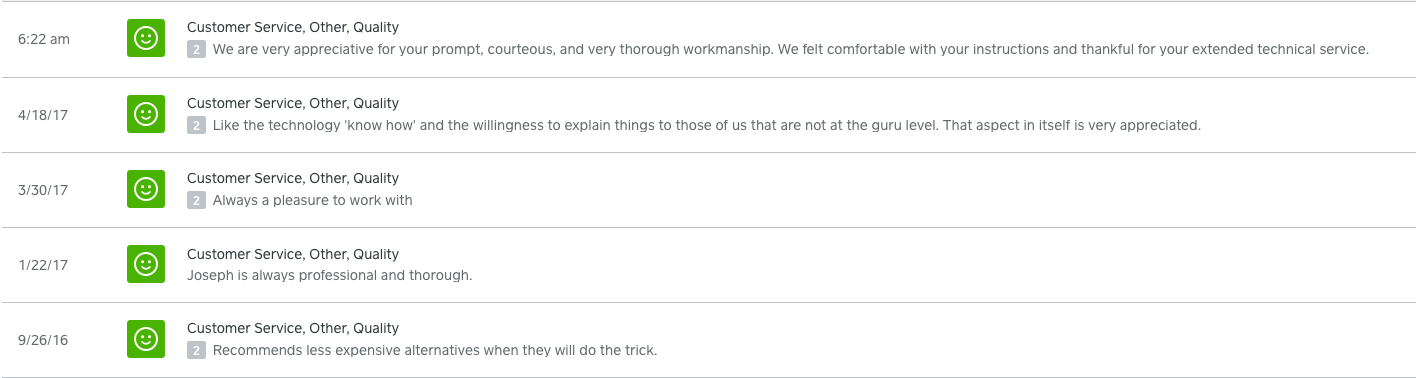Open the 'Like the technology know how' comment text
Image resolution: width=1416 pixels, height=378 pixels.
[x=707, y=125]
